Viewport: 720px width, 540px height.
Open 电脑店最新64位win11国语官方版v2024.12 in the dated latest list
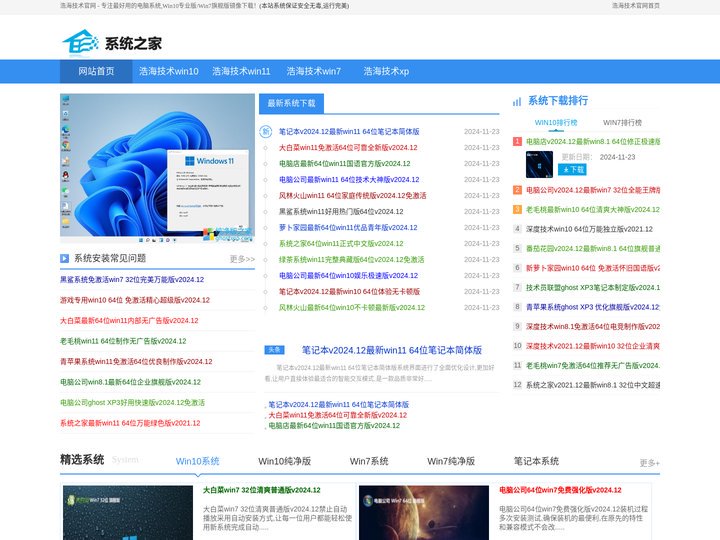click(x=344, y=163)
